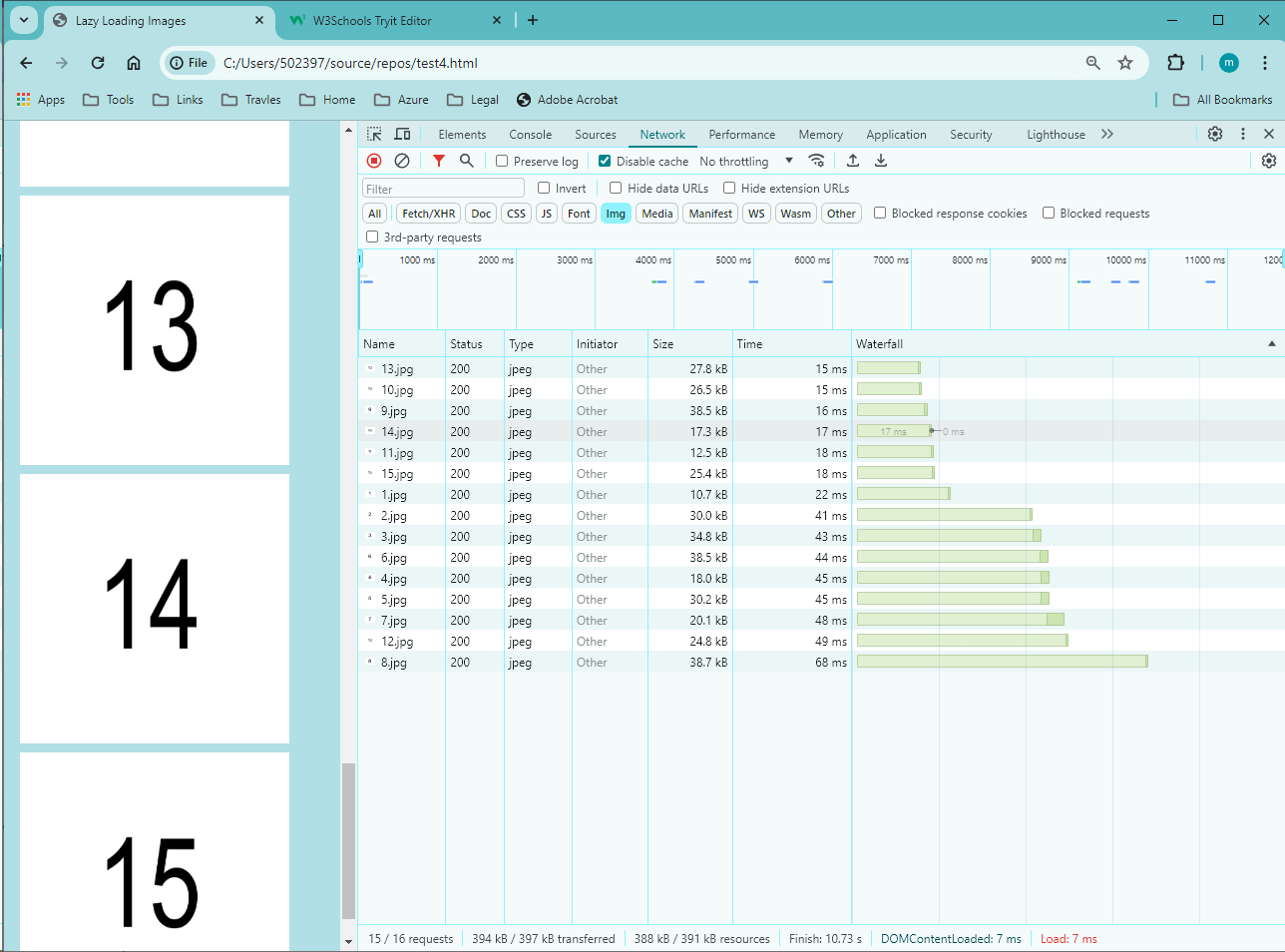Export HAR file download icon
This screenshot has width=1285, height=952.
881,161
